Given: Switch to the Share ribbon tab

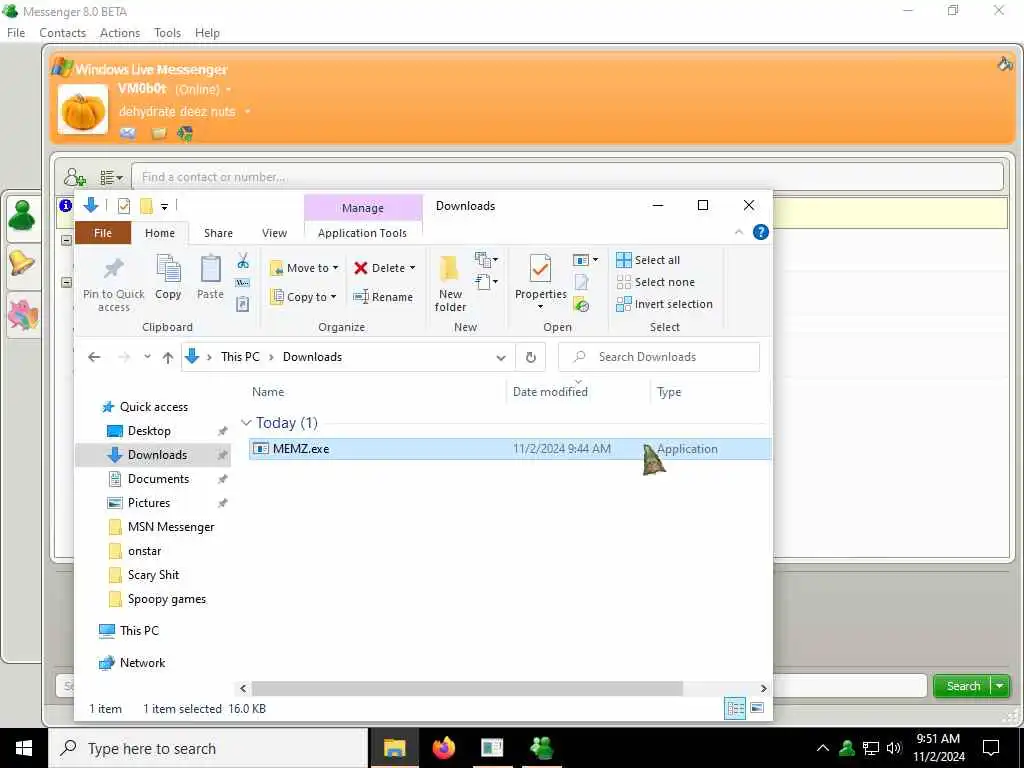Looking at the screenshot, I should pyautogui.click(x=218, y=232).
